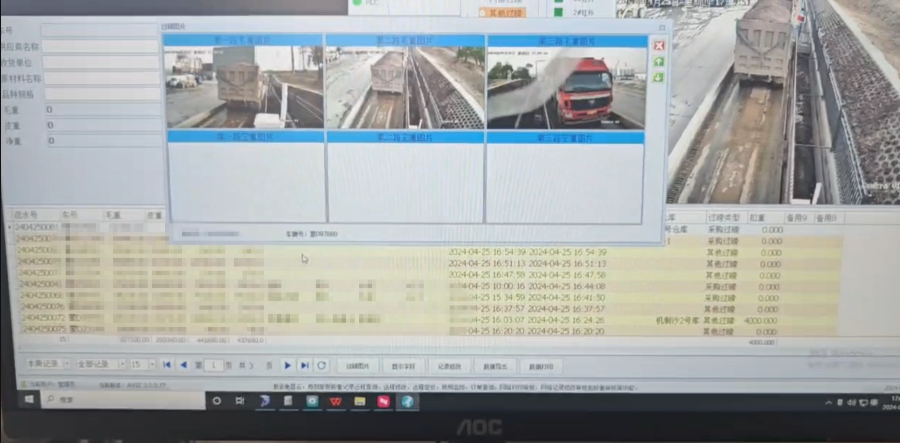Click the 车号 input field
The width and height of the screenshot is (900, 443).
(x=100, y=30)
